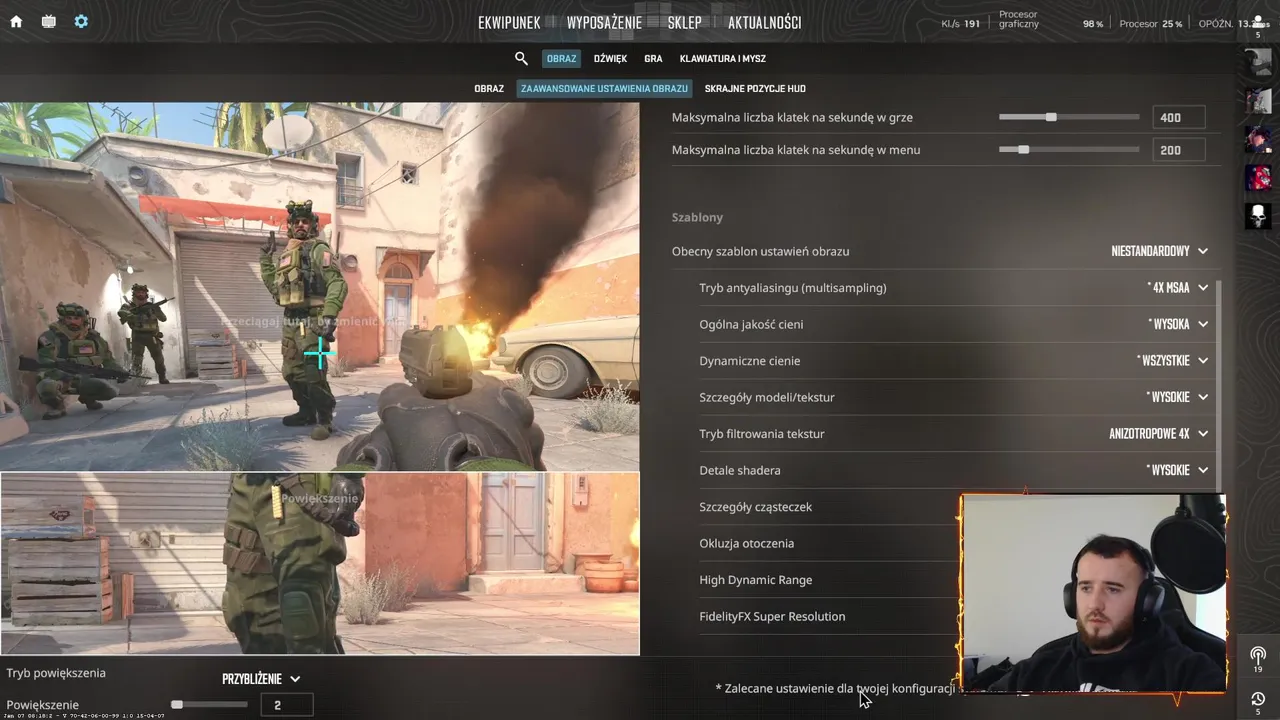Click the 'Tryb filtrowania tekstur' label
This screenshot has height=720, width=1280.
pos(762,434)
